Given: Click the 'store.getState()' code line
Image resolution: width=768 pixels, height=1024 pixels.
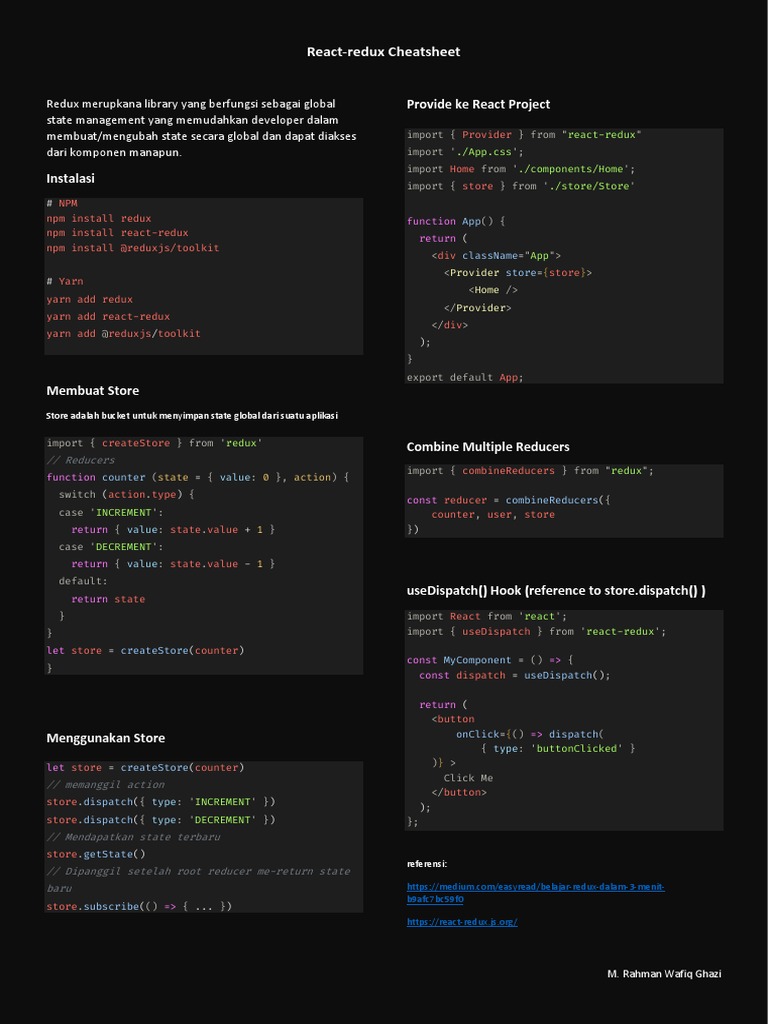Looking at the screenshot, I should pos(96,854).
